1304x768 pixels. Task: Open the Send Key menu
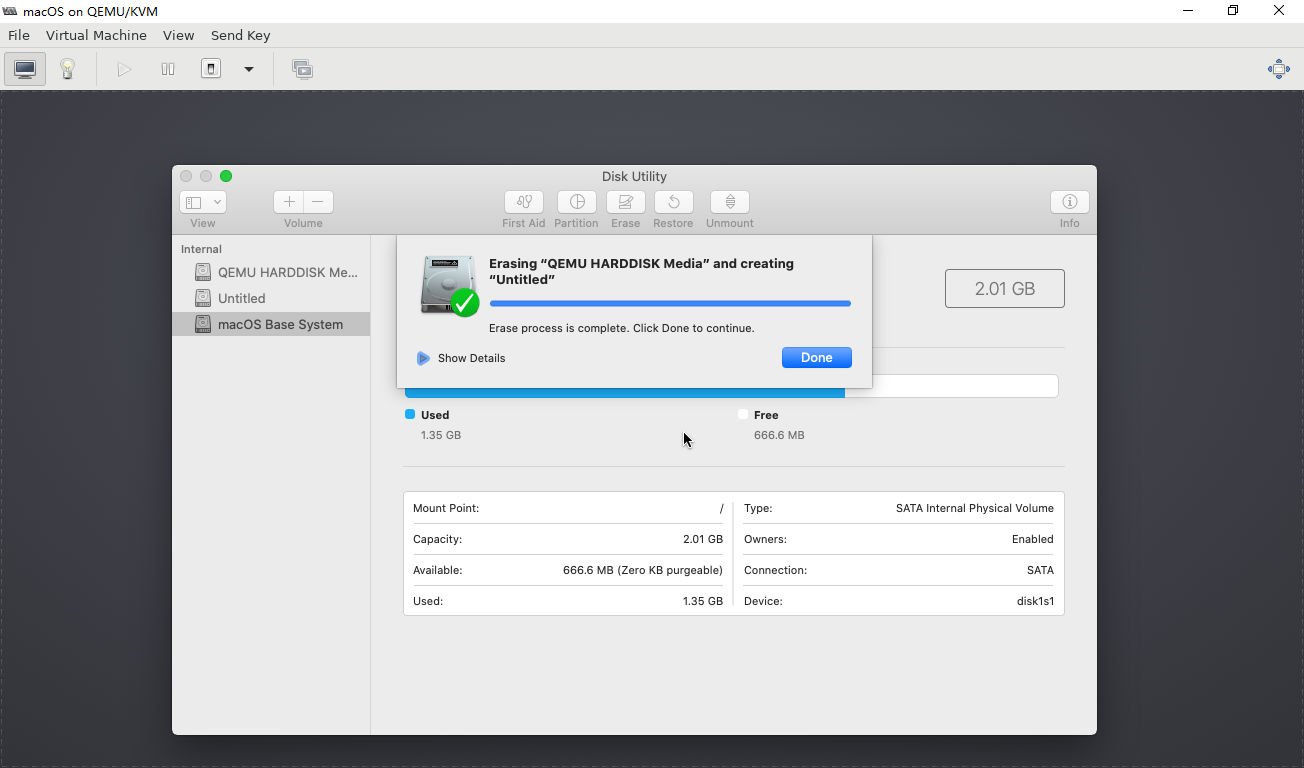240,35
